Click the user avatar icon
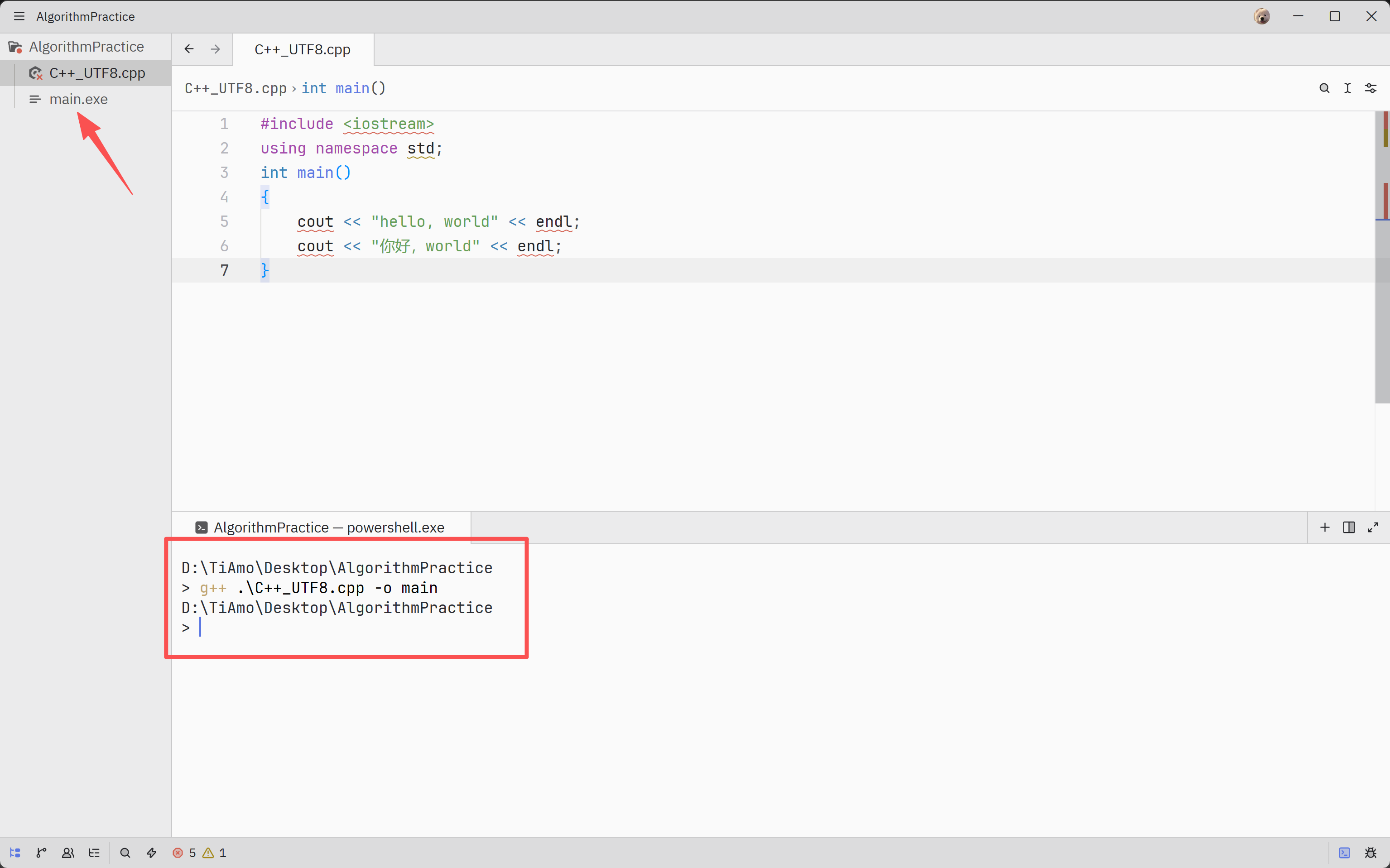 click(1261, 16)
